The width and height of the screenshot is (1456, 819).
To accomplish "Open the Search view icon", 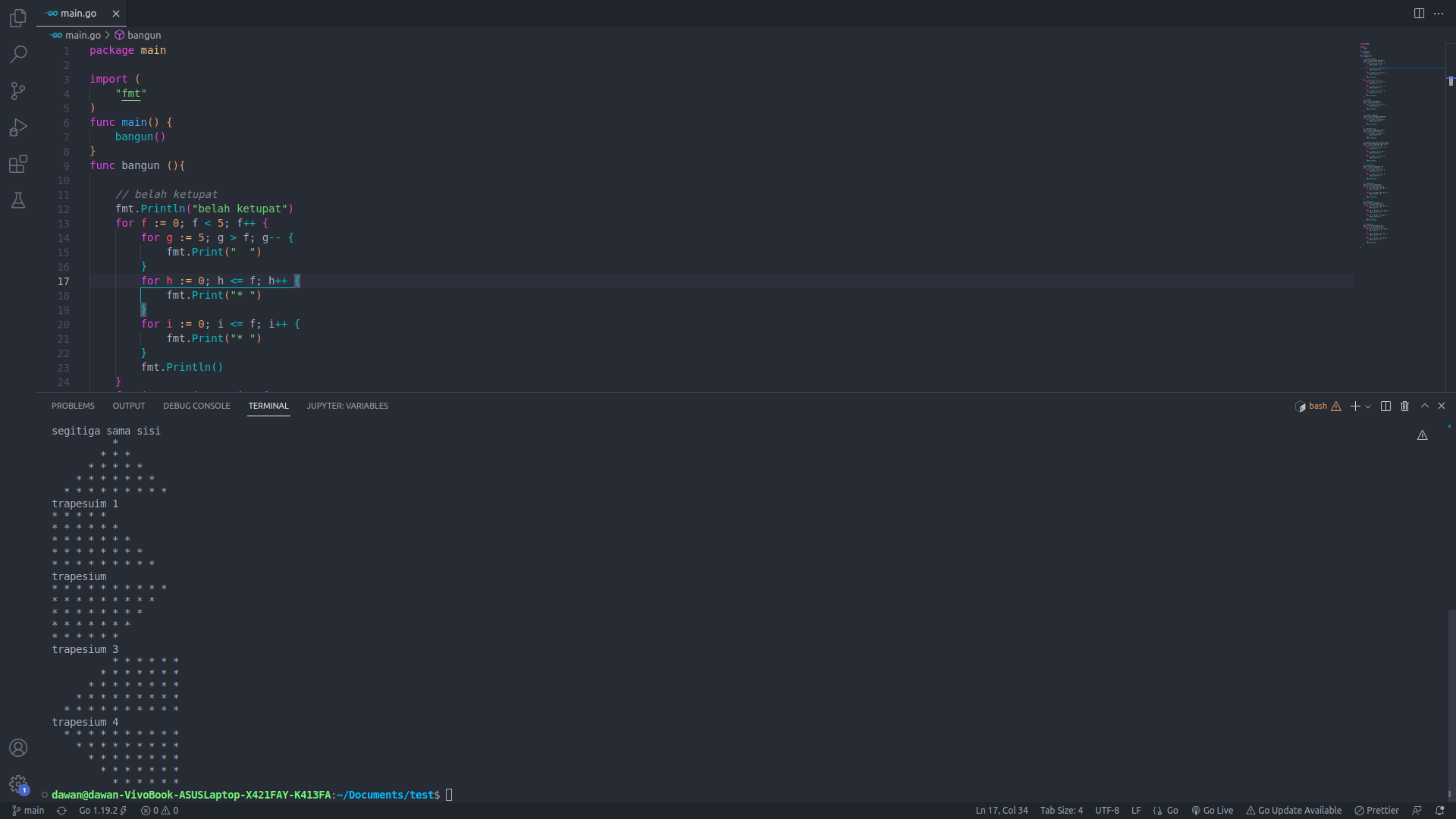I will pyautogui.click(x=18, y=54).
